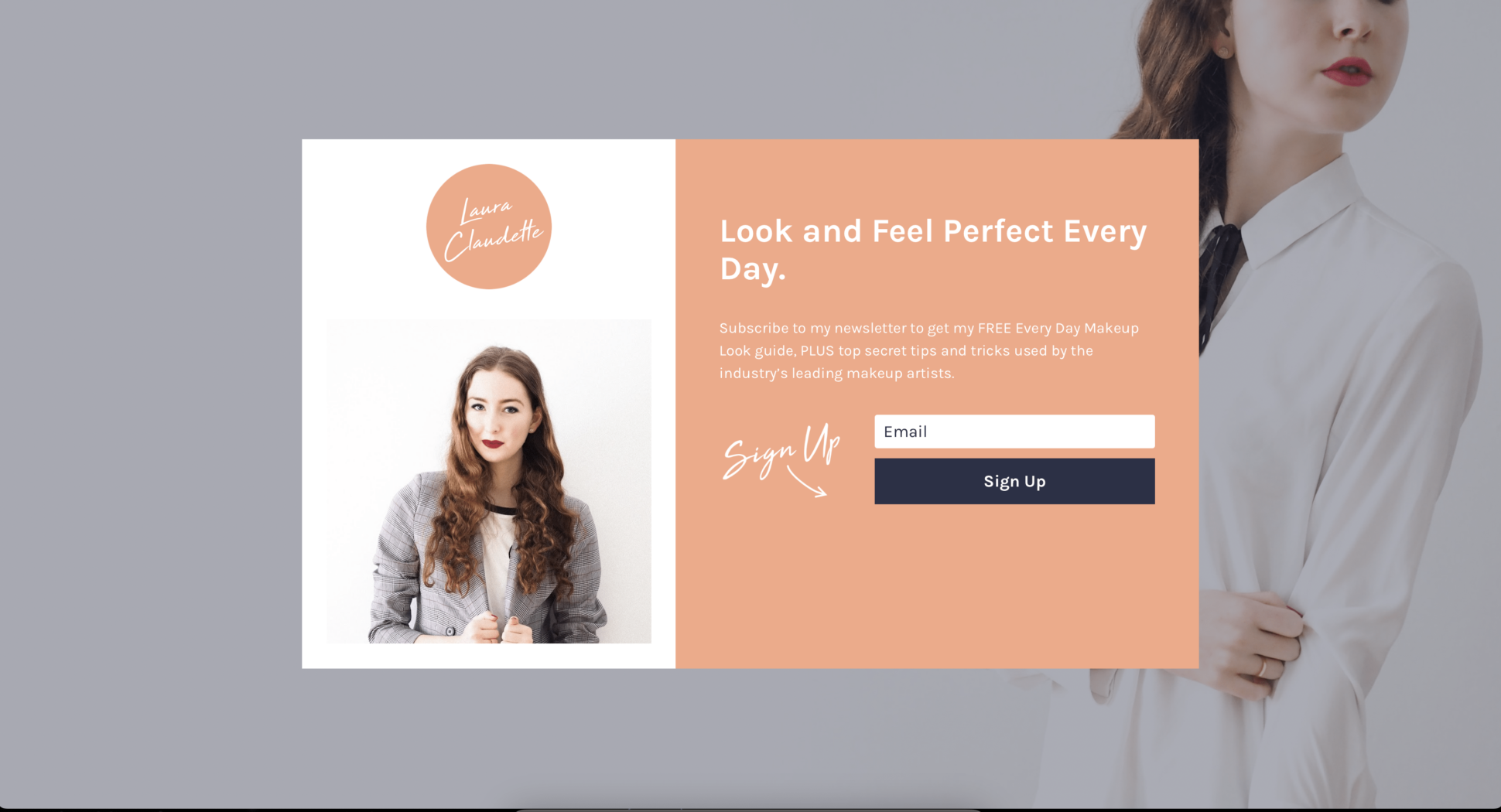Click the word PLUS in the description
Image resolution: width=1501 pixels, height=812 pixels.
[817, 350]
